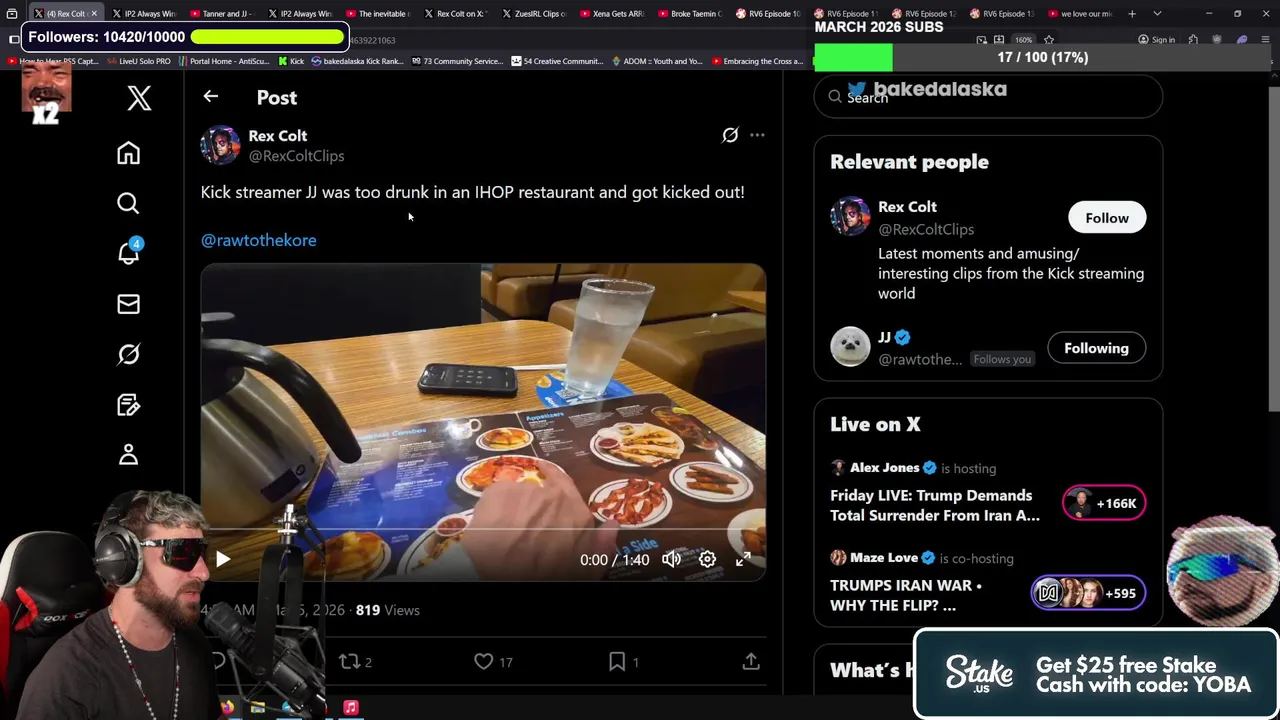Open Embracing the Cross bookmark

point(756,61)
